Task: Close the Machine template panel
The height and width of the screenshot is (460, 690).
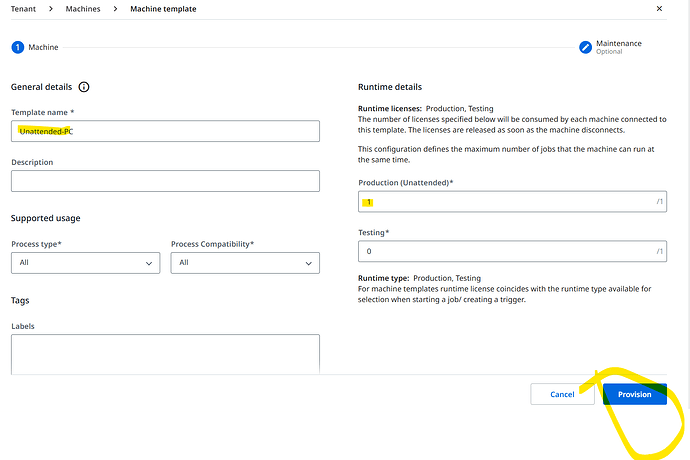Action: [x=659, y=8]
